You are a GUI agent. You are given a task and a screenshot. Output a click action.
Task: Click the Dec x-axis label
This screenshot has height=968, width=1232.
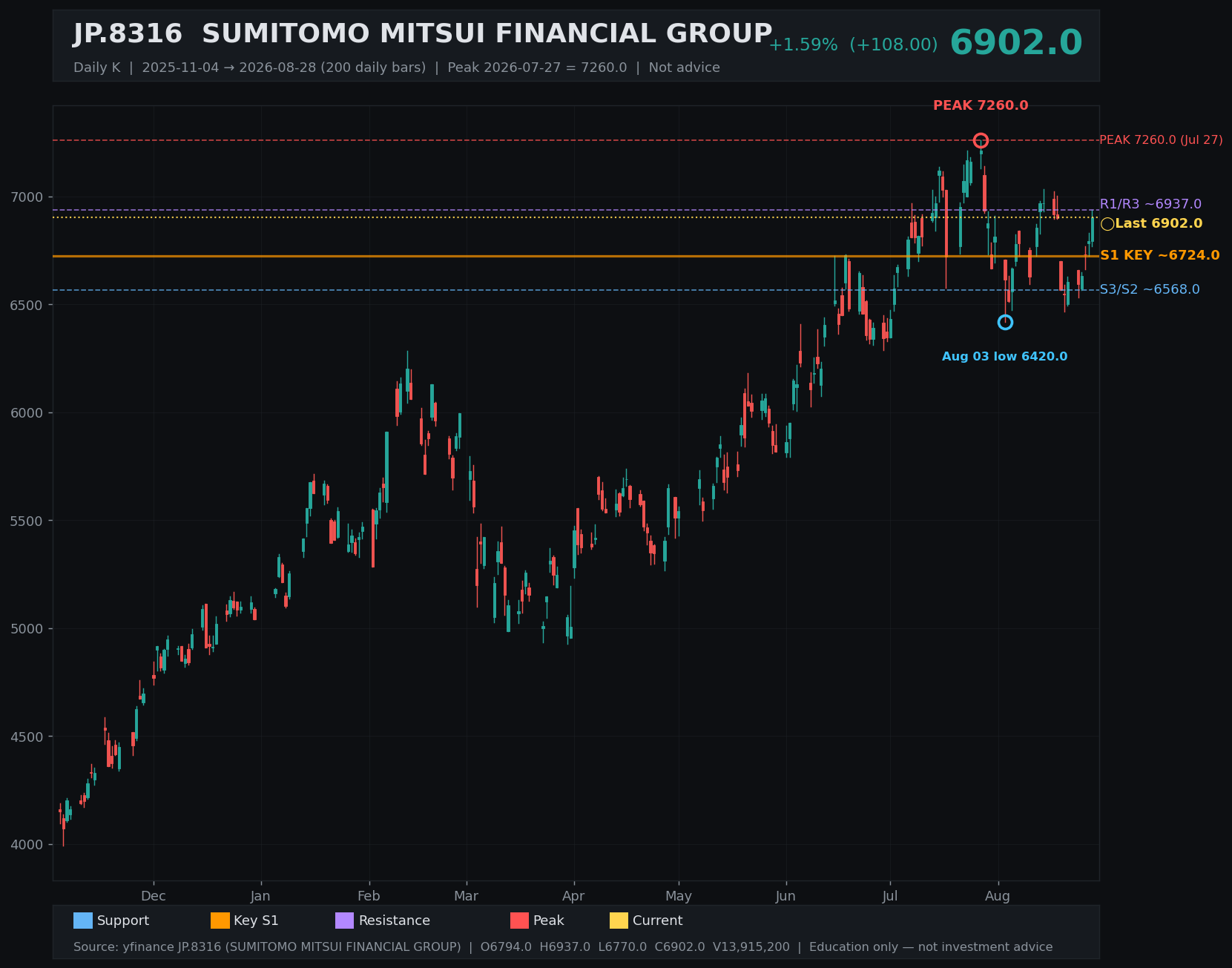click(154, 896)
